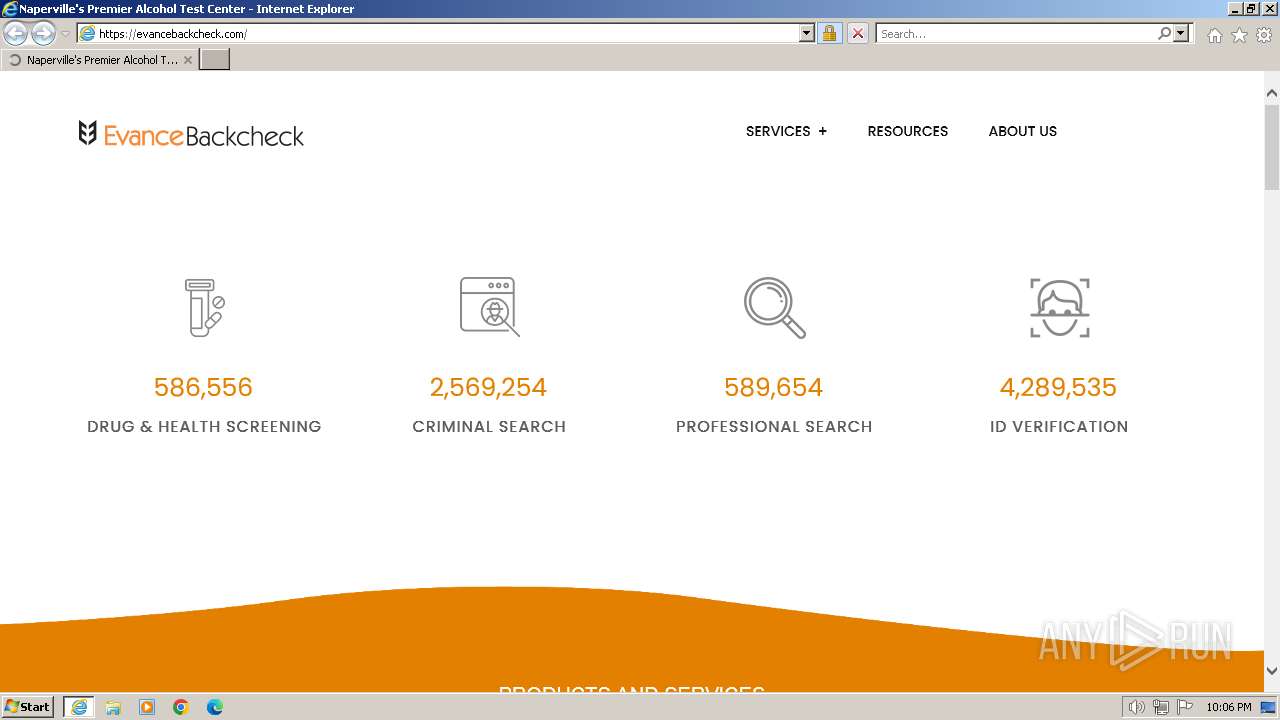
Task: Click the CRIMINAL SEARCH label
Action: [x=489, y=426]
